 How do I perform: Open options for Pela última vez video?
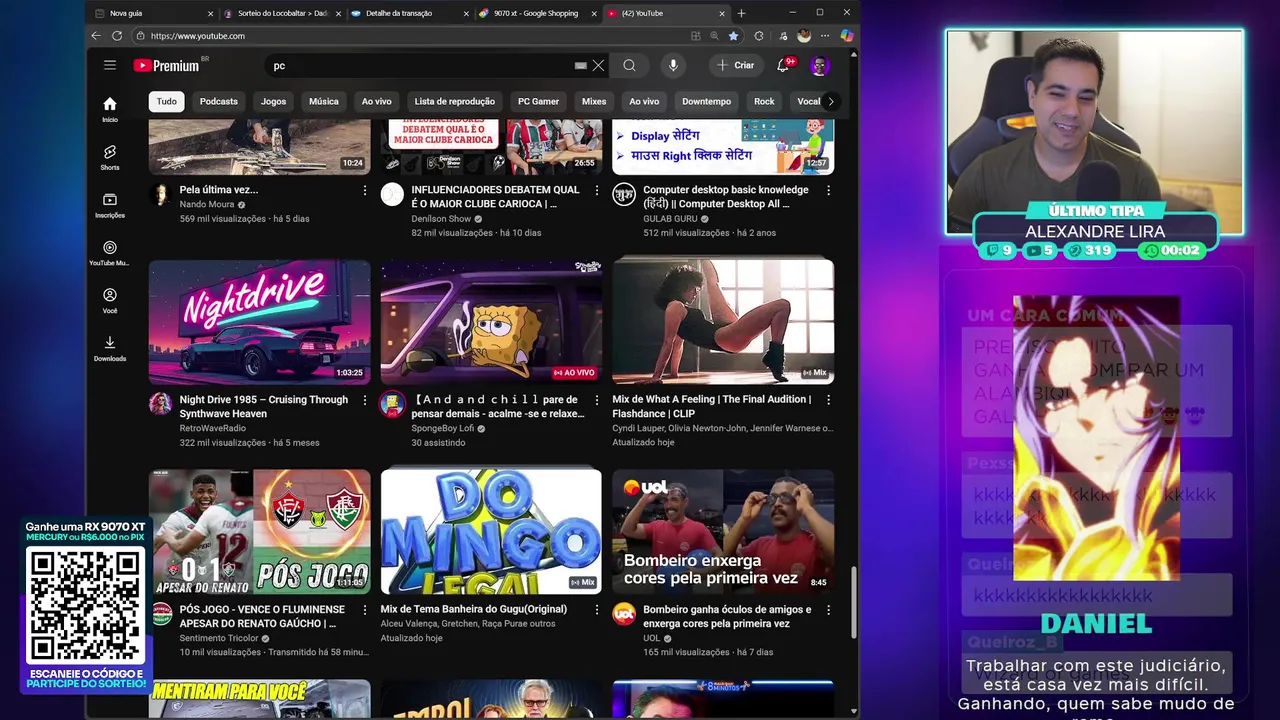tap(365, 190)
